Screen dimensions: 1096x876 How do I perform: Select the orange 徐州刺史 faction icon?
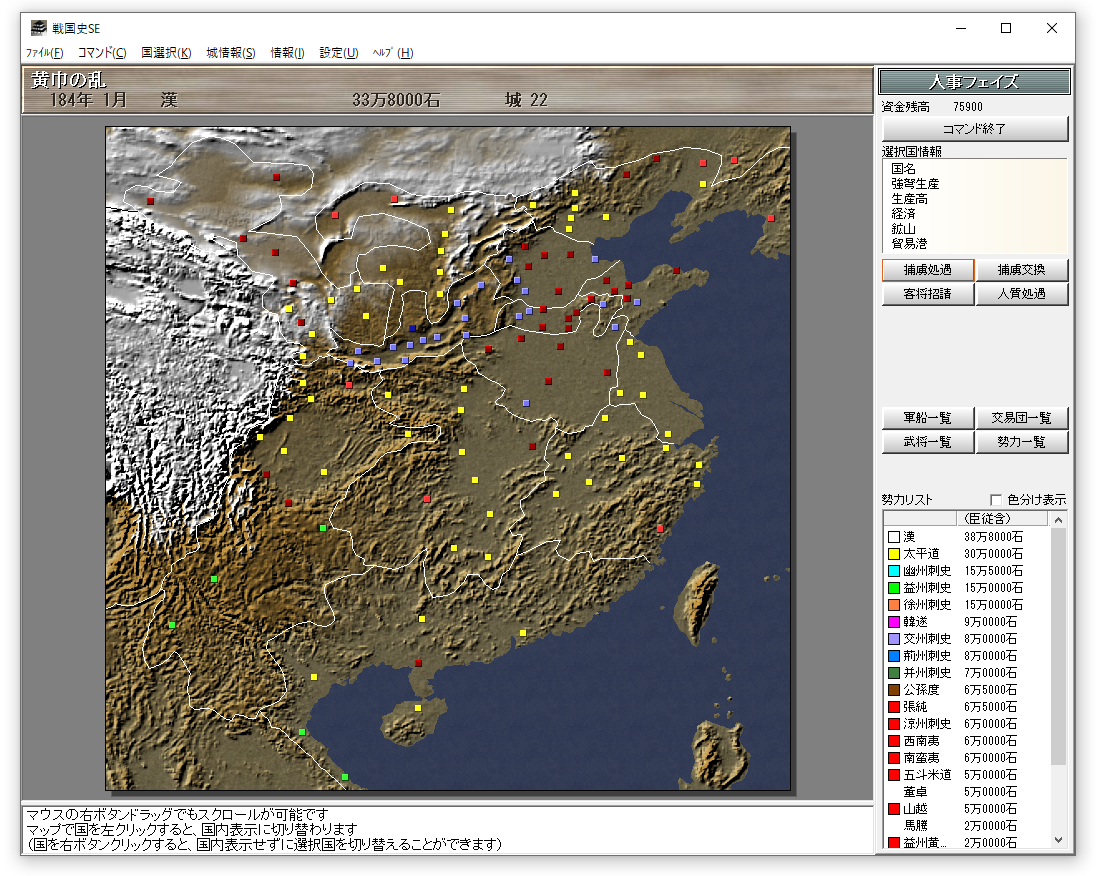coord(893,605)
